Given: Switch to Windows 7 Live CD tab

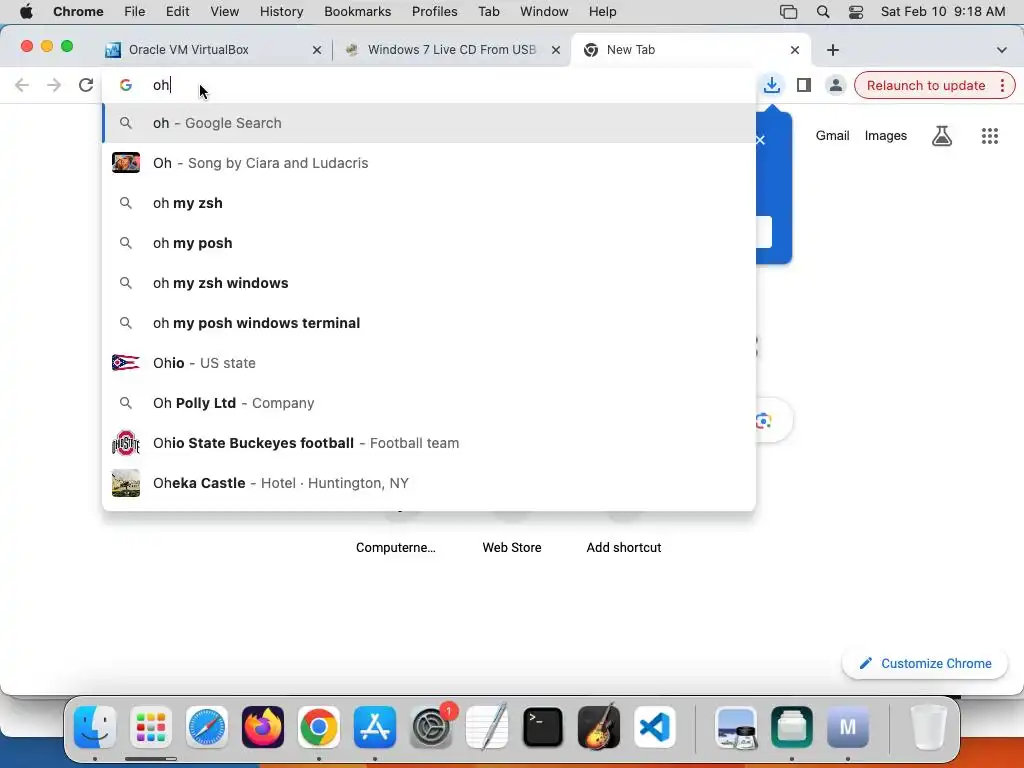Looking at the screenshot, I should (451, 50).
